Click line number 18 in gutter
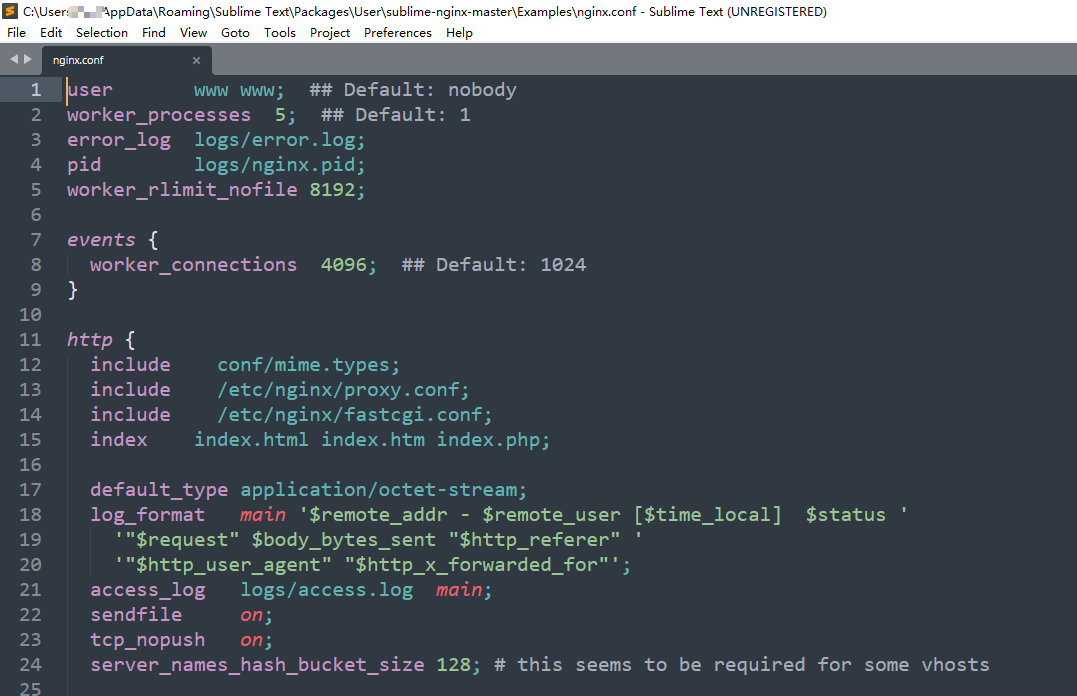Viewport: 1077px width, 696px height. tap(30, 515)
